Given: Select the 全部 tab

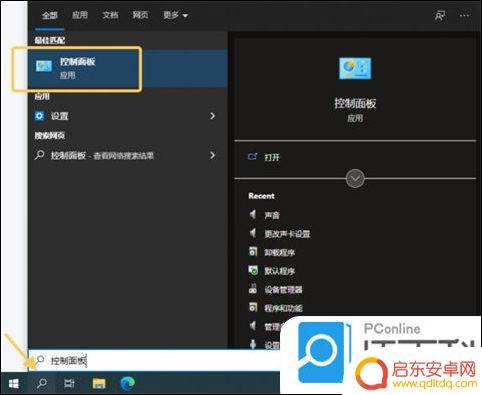Looking at the screenshot, I should tap(50, 15).
